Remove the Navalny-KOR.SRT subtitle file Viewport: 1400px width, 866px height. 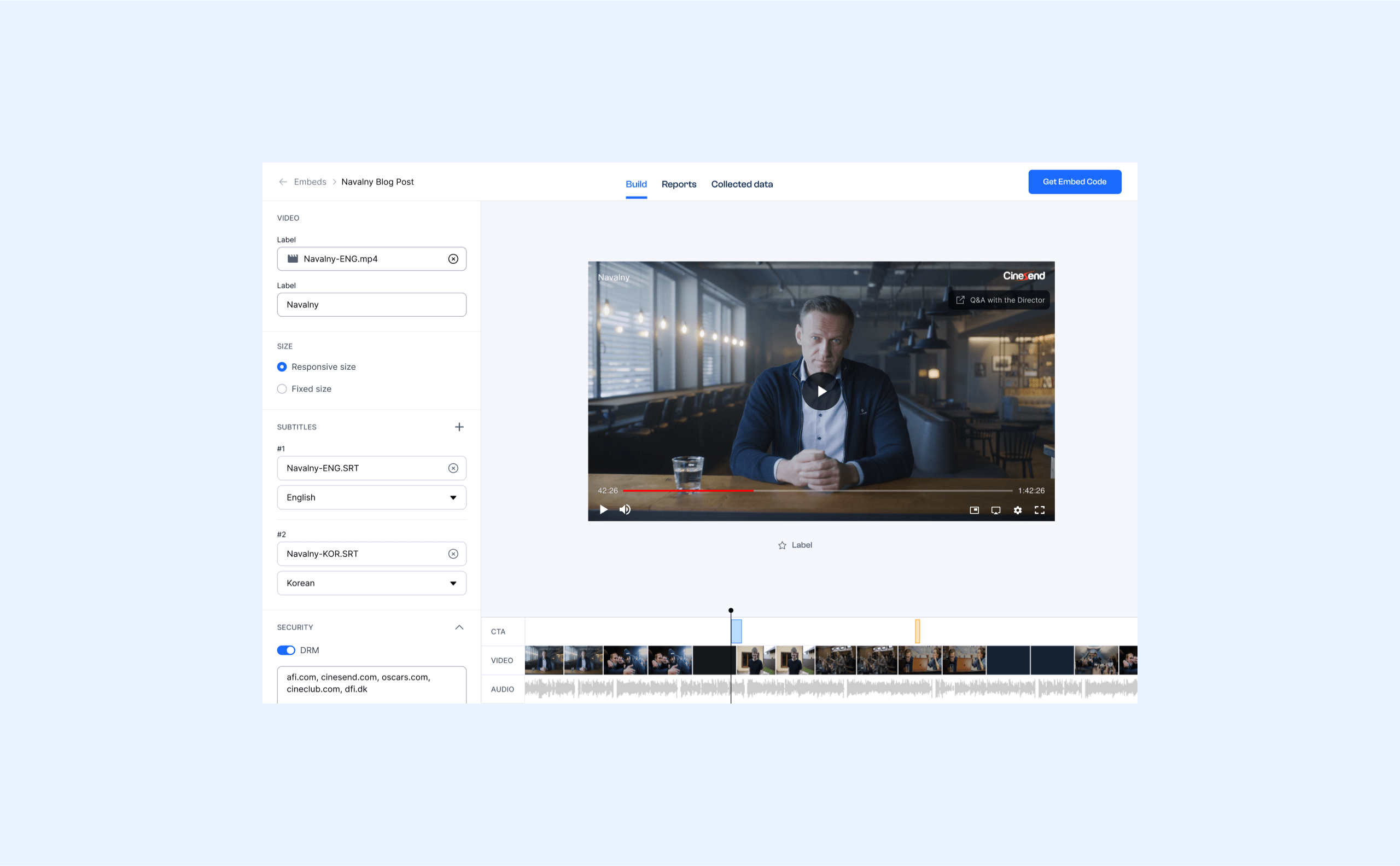453,554
